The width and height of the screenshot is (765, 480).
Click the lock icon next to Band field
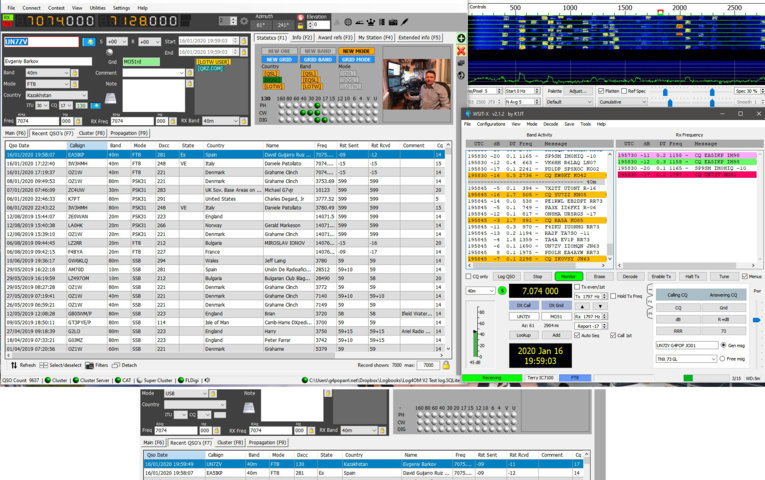(75, 73)
